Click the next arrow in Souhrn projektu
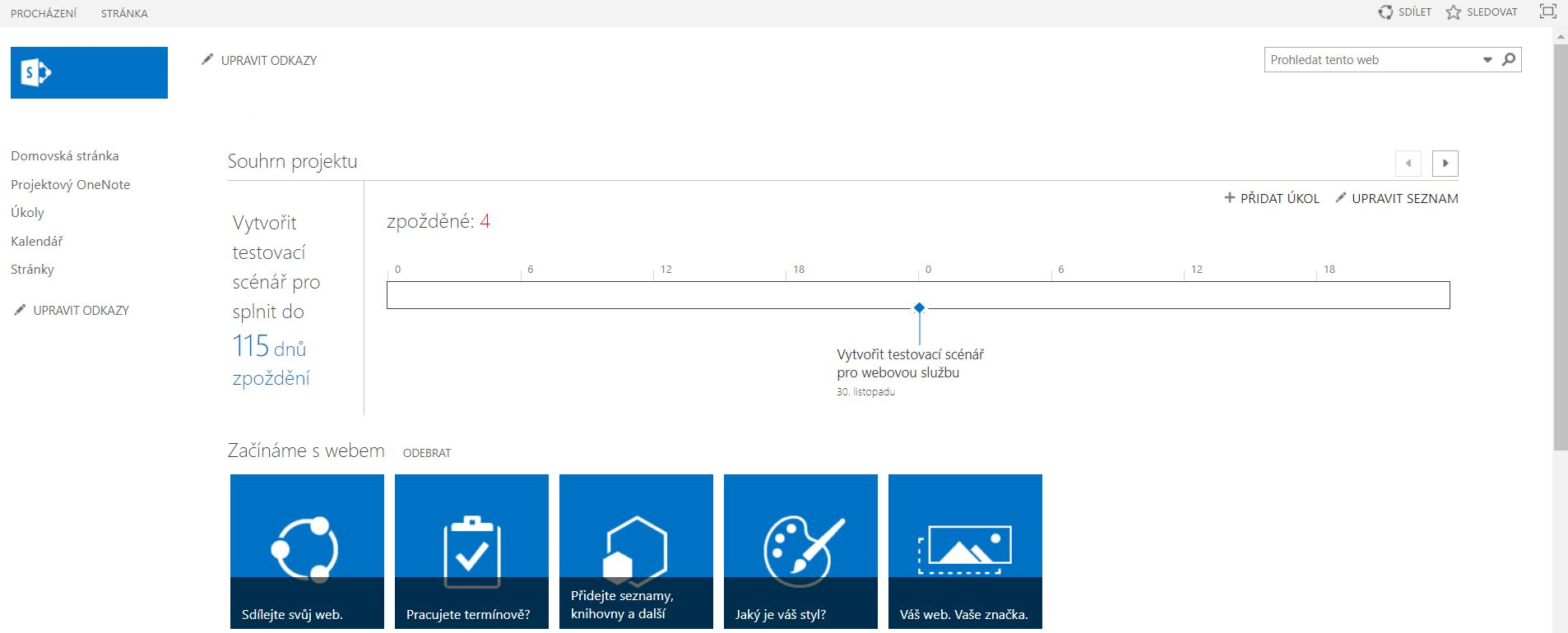 pos(1445,163)
